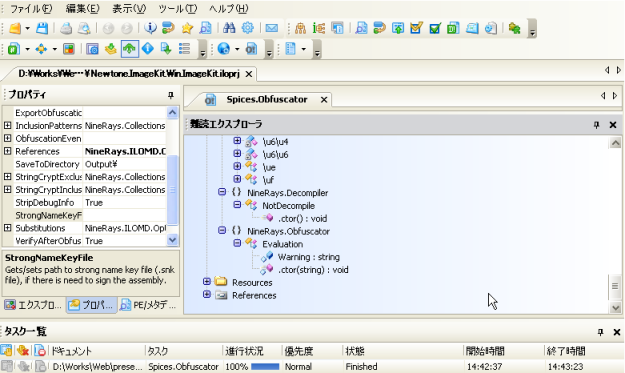This screenshot has width=625, height=373.
Task: Click the blue gear settings icon
Action: (x=248, y=28)
